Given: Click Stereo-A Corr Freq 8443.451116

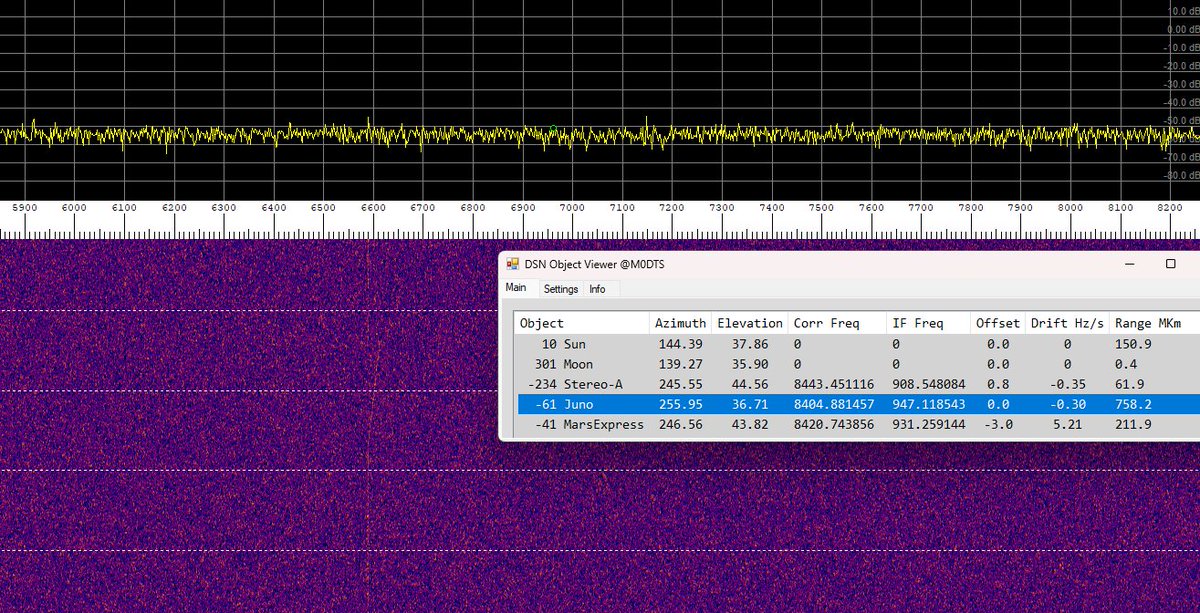Looking at the screenshot, I should (x=832, y=384).
